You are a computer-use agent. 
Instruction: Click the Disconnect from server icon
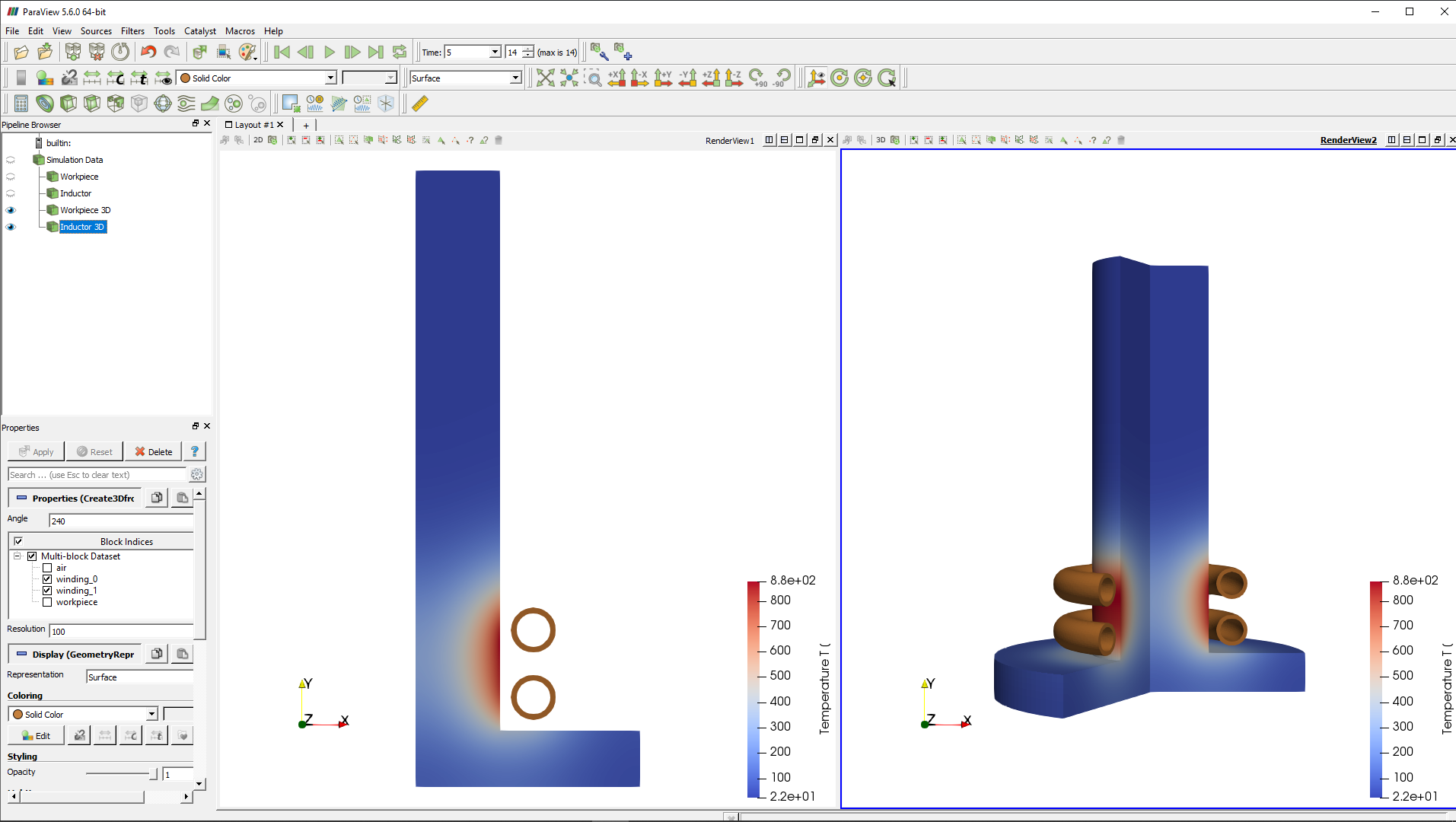pyautogui.click(x=97, y=52)
